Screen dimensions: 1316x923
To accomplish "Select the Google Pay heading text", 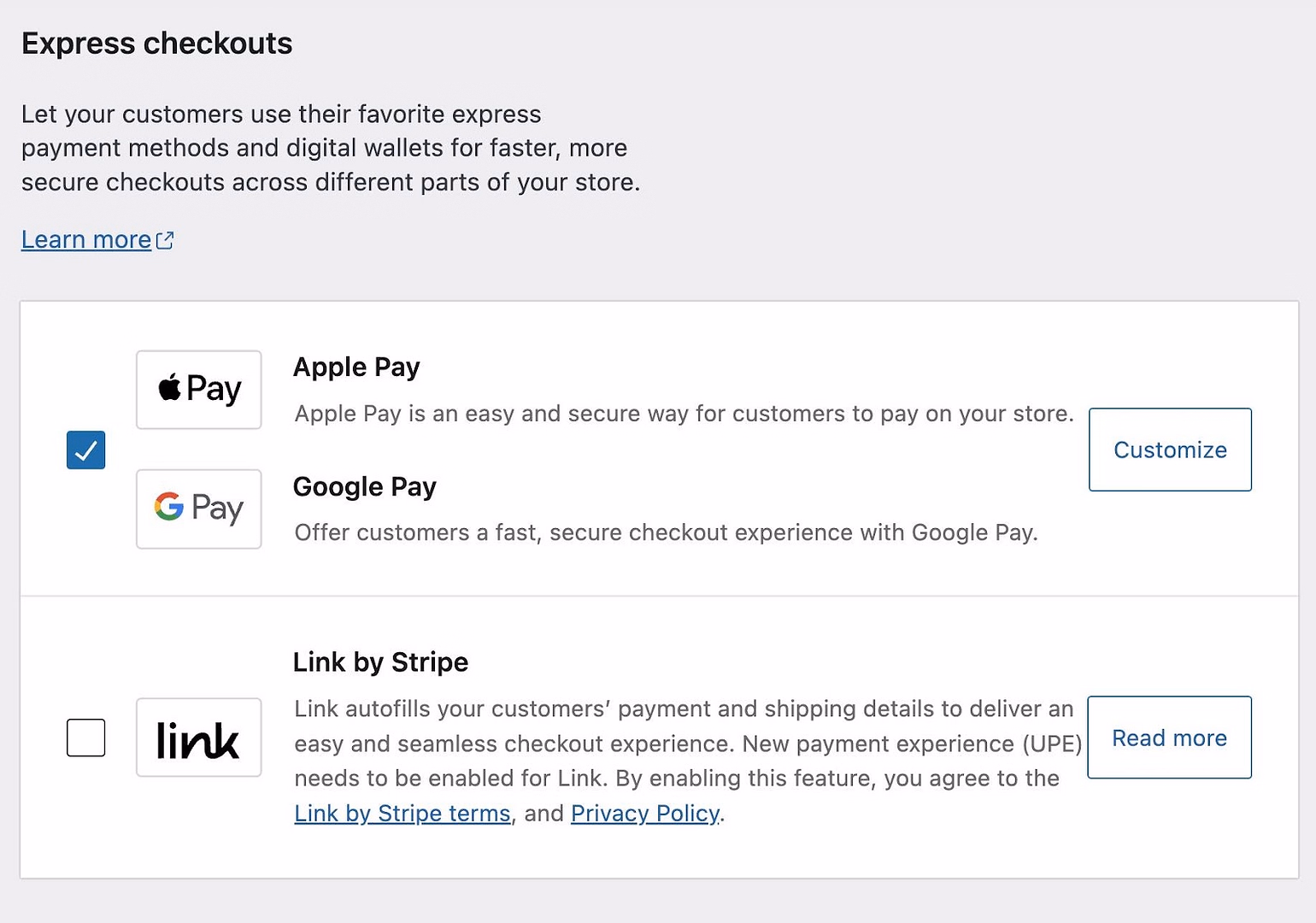I will click(365, 485).
